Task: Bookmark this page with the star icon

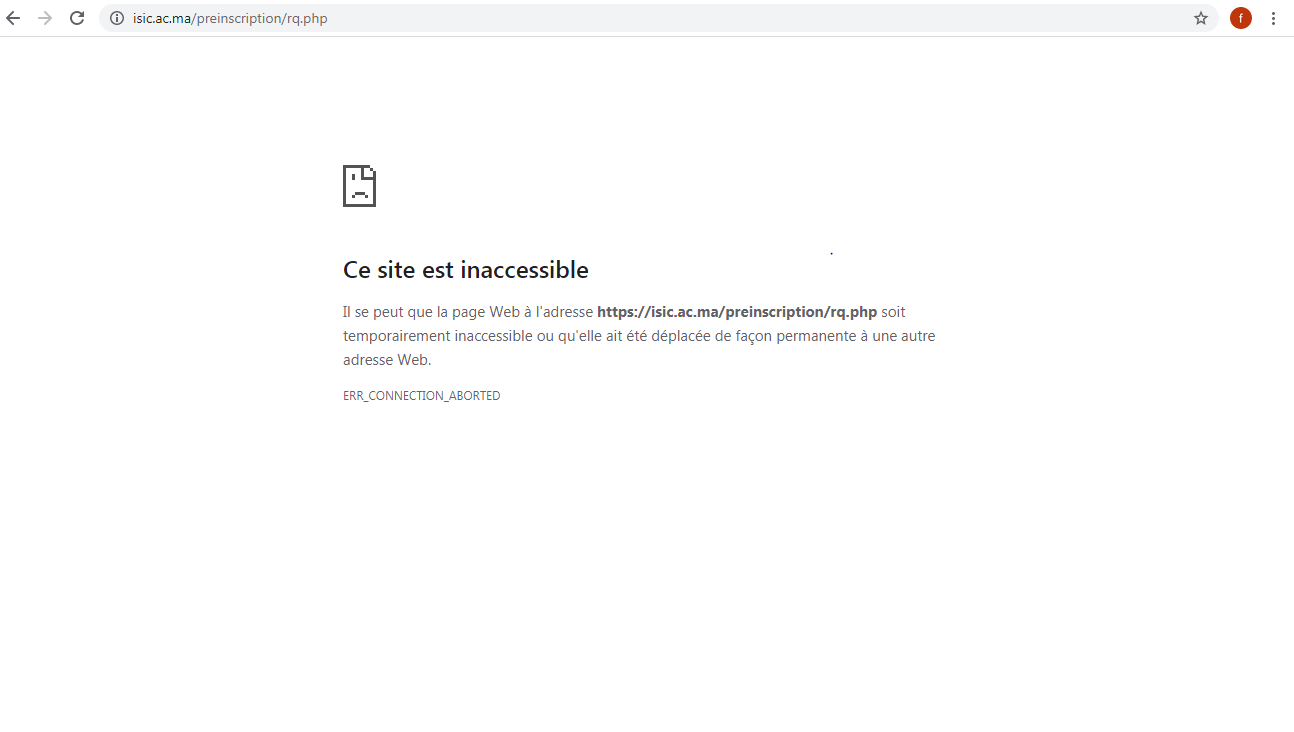Action: pyautogui.click(x=1200, y=18)
